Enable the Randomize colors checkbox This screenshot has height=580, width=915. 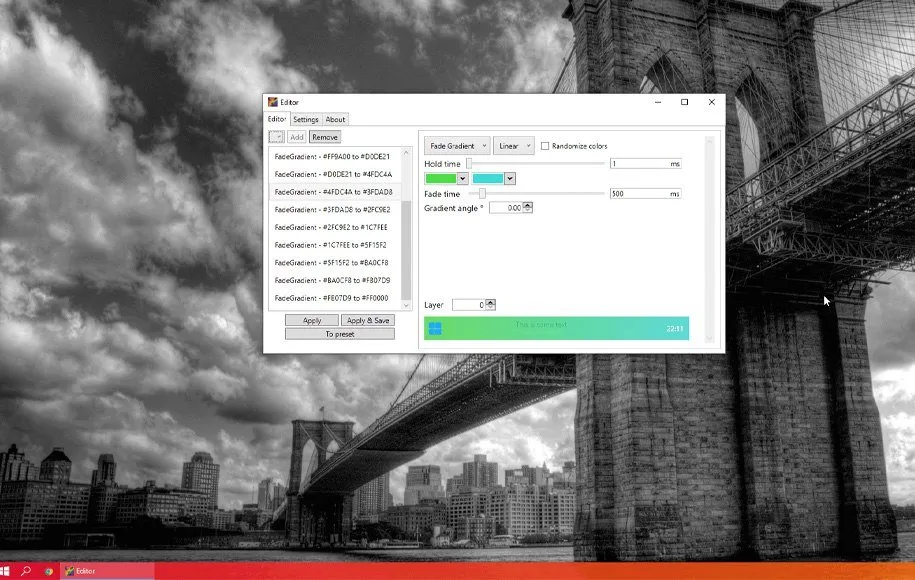point(545,146)
